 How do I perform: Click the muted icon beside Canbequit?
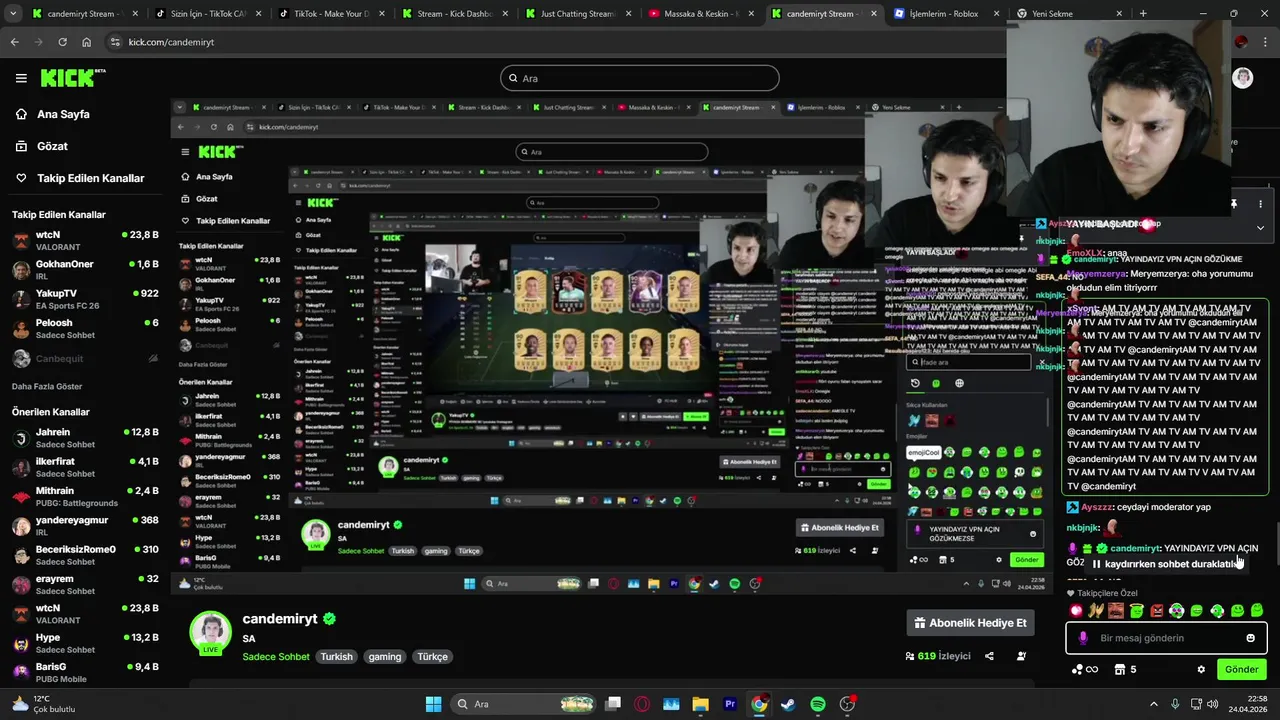point(153,358)
